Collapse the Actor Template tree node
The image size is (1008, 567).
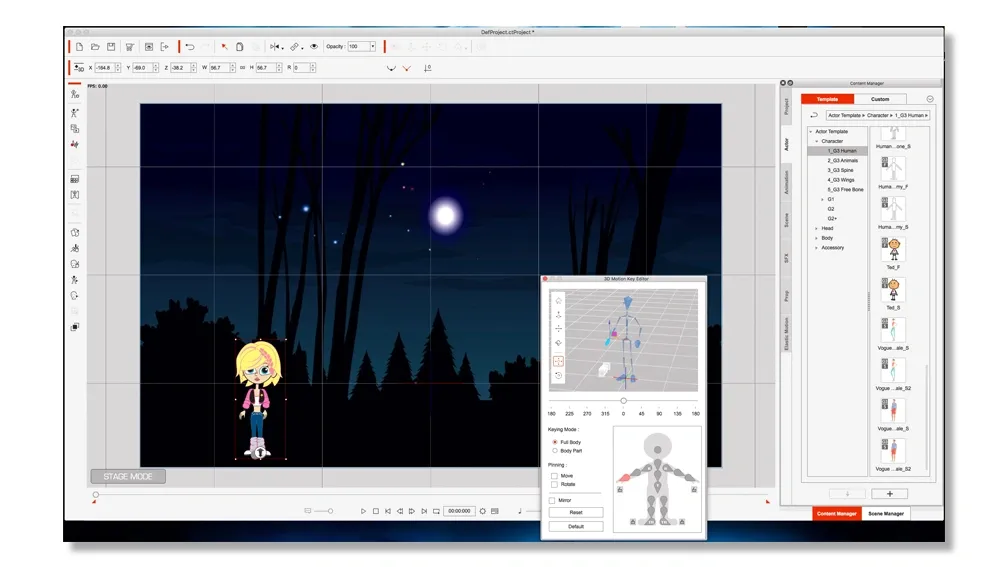click(x=811, y=131)
